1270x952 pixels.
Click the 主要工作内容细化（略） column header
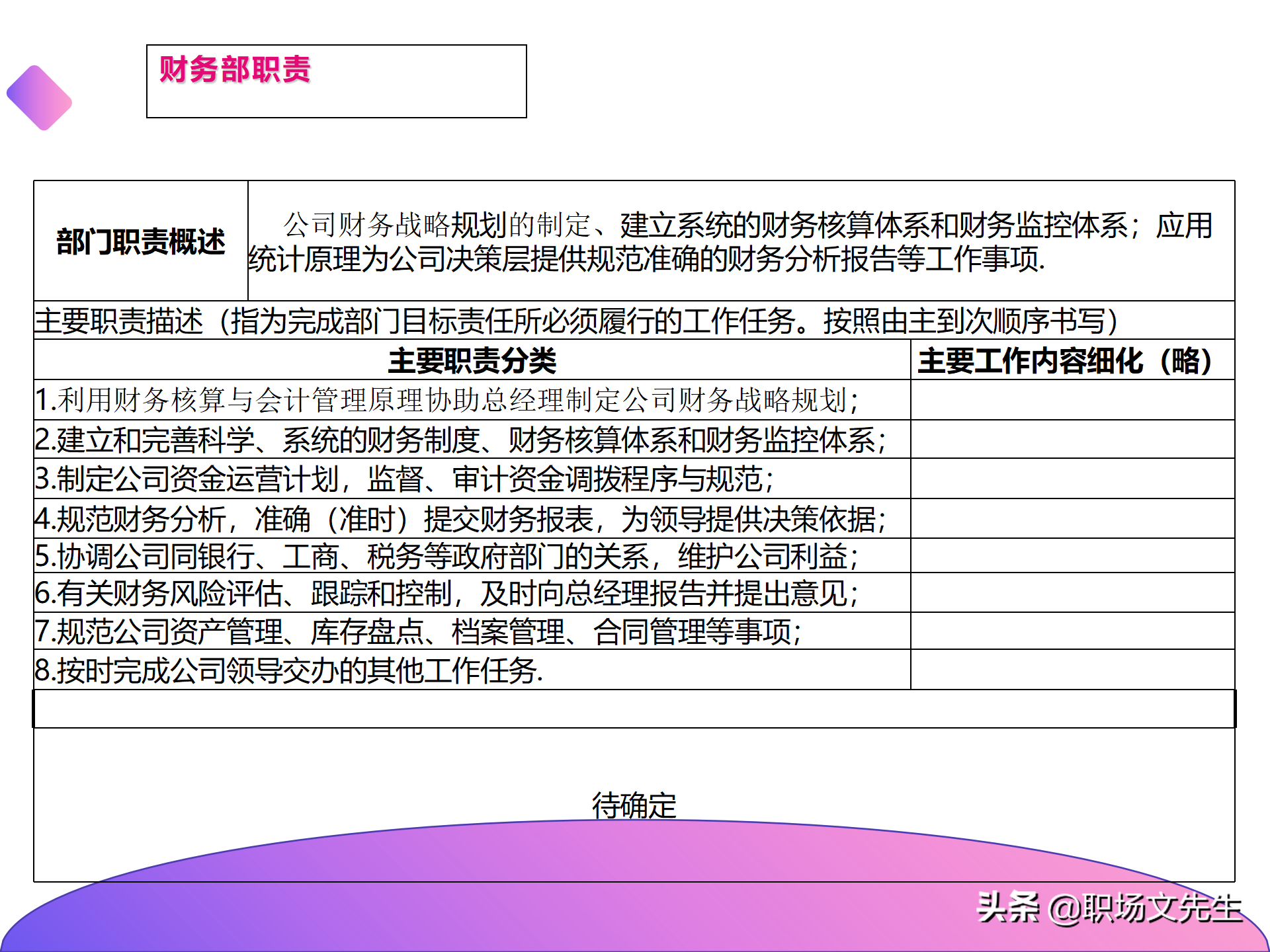[x=1072, y=360]
